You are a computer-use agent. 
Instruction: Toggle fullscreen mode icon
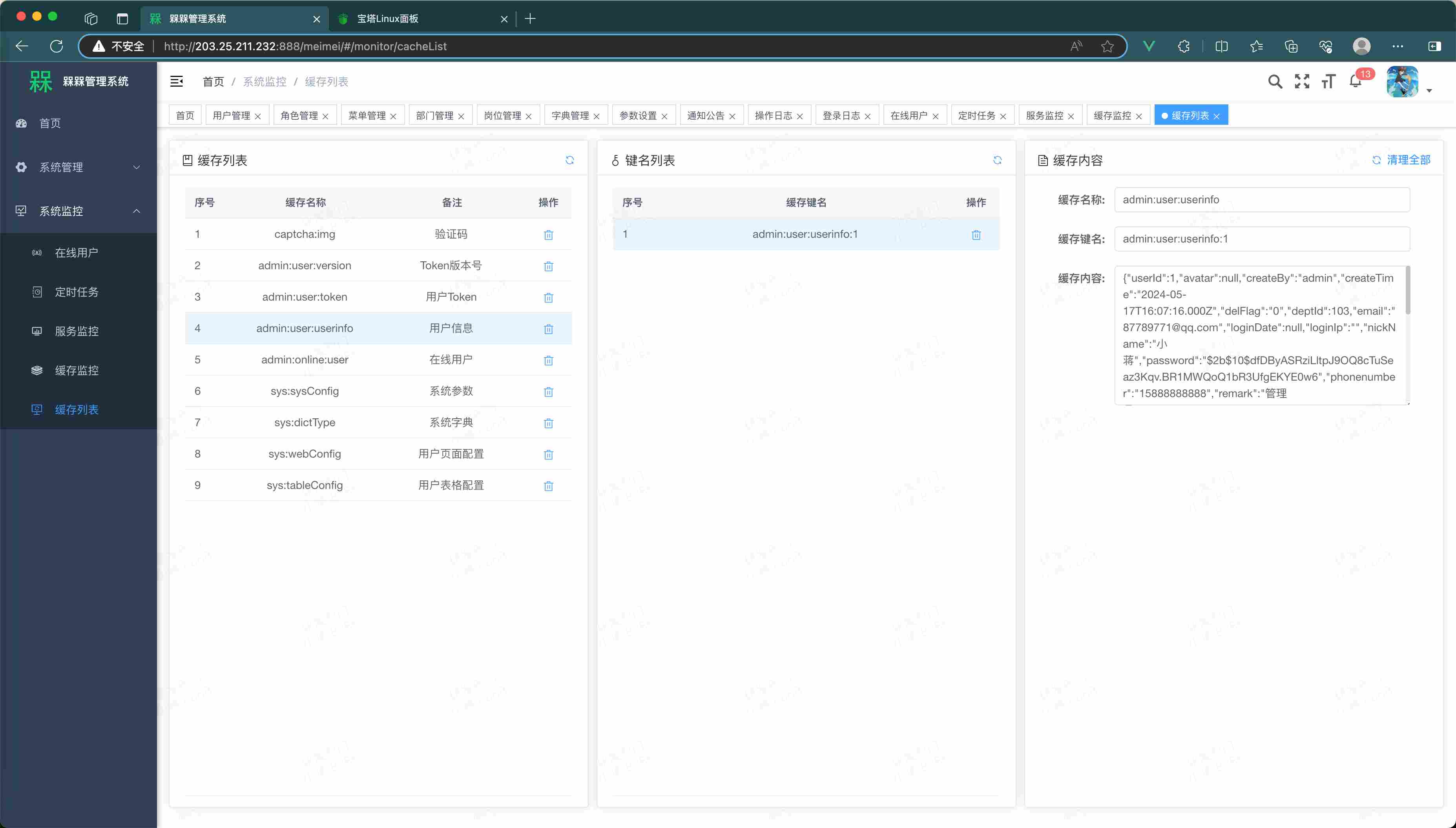(1302, 82)
